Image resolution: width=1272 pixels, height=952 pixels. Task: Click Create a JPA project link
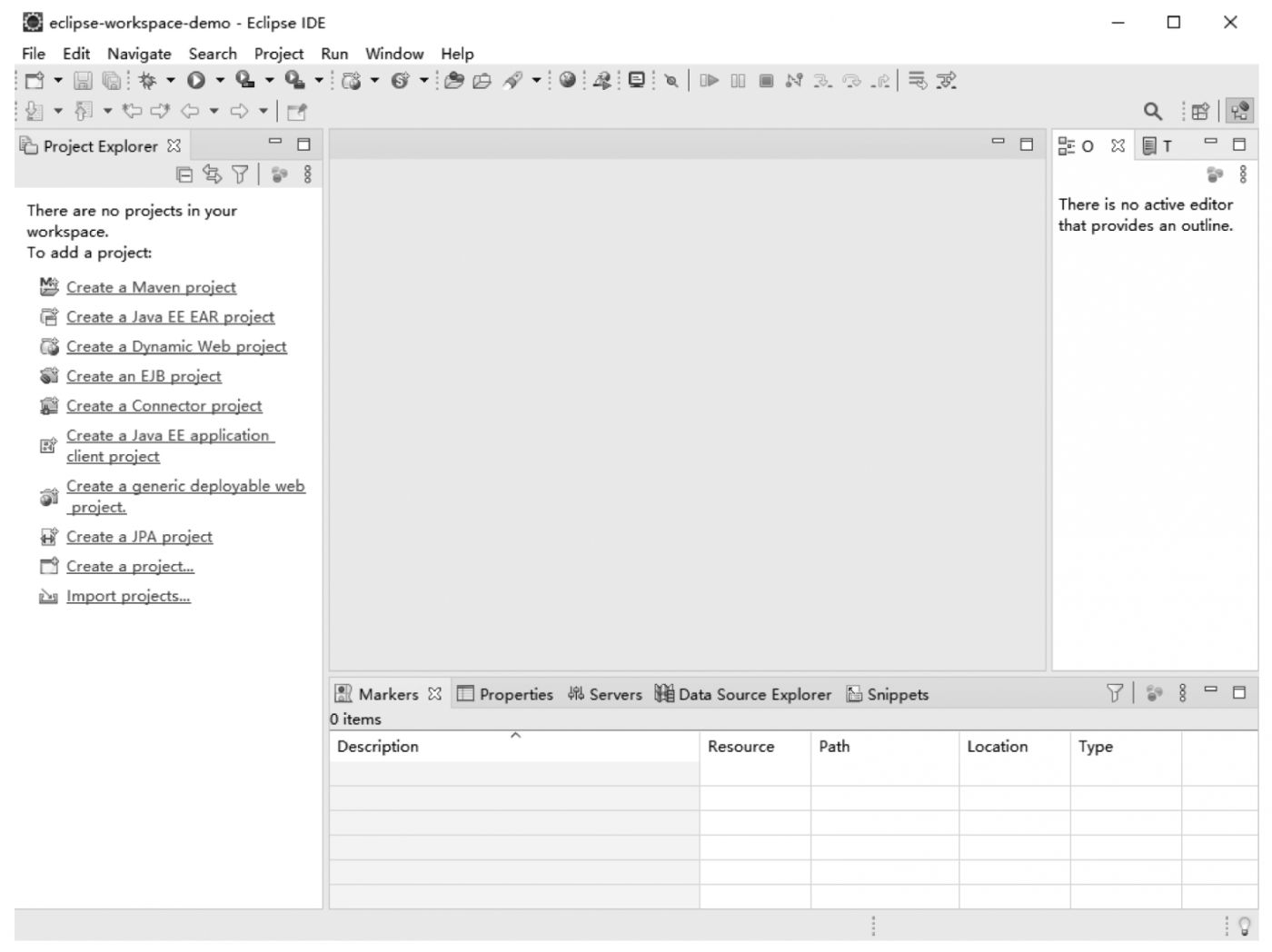(139, 537)
